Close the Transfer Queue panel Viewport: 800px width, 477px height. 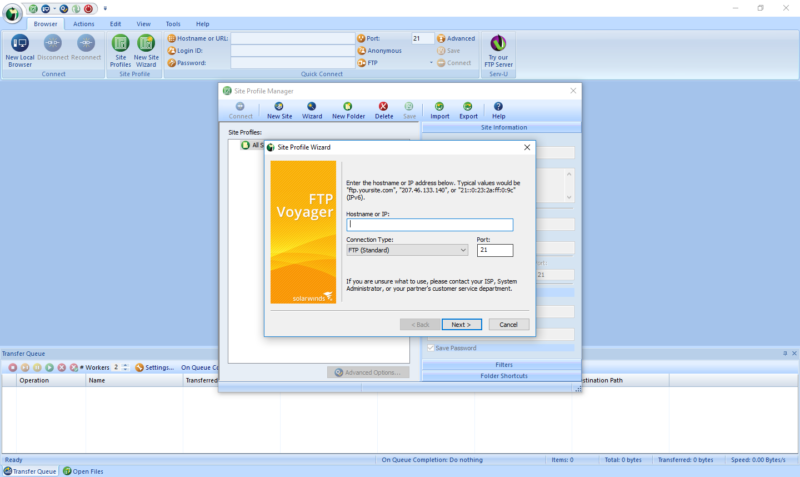[794, 353]
